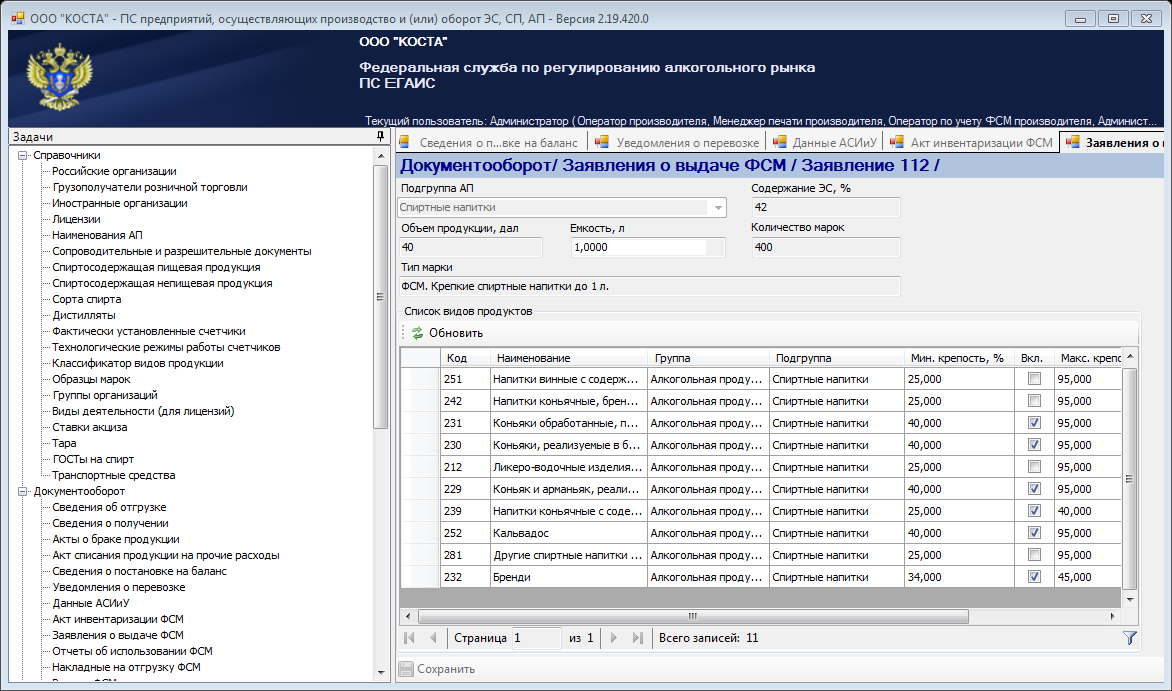Image resolution: width=1172 pixels, height=691 pixels.
Task: Uncheck Вкл. checkbox for code 230
Action: coord(1034,445)
